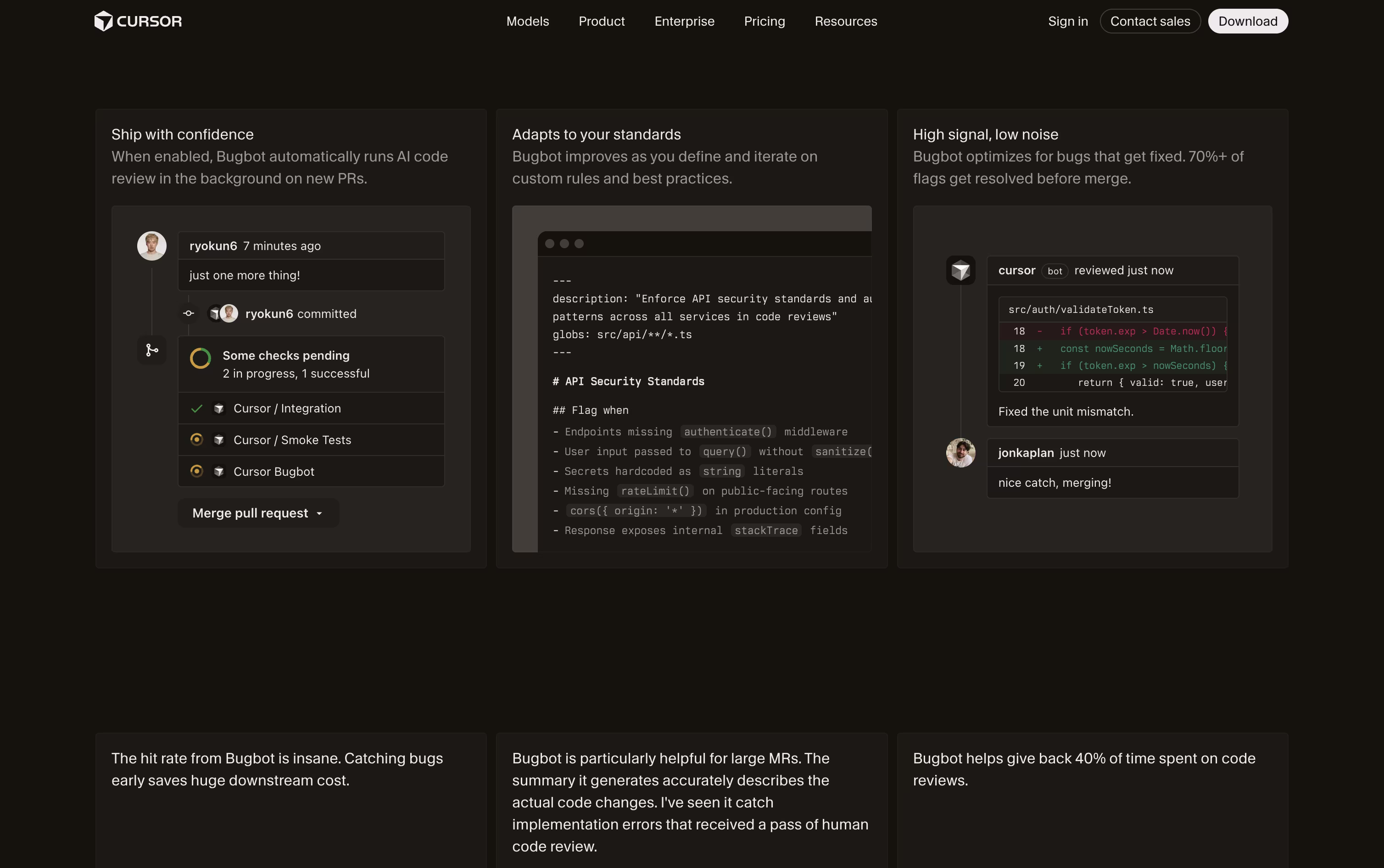Click the src/auth/validateToken.ts file name

1080,310
